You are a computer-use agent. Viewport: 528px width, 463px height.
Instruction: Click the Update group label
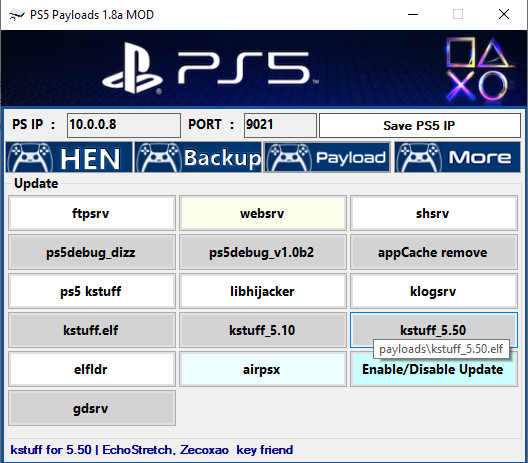click(x=36, y=184)
